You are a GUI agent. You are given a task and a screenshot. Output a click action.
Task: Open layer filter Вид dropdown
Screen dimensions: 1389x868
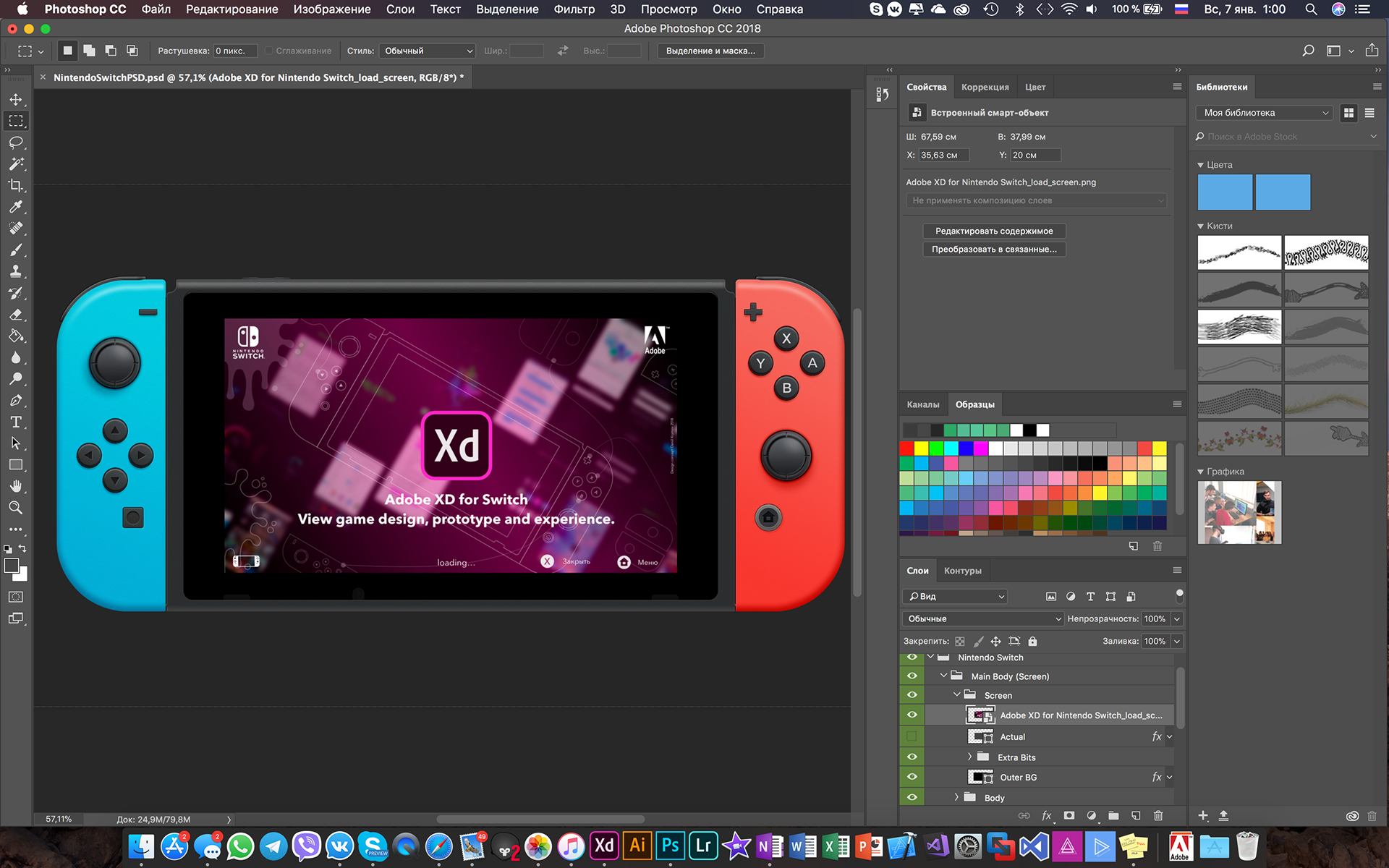pyautogui.click(x=956, y=597)
